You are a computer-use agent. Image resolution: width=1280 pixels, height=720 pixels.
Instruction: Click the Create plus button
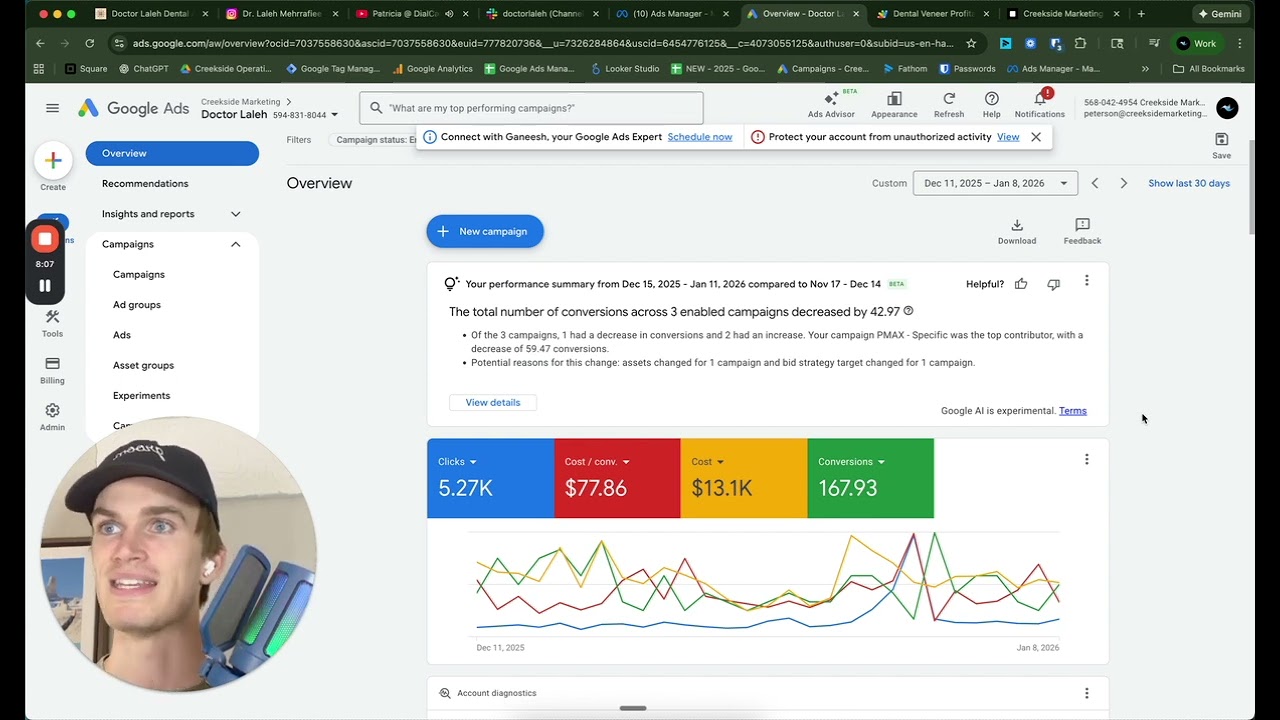53,160
